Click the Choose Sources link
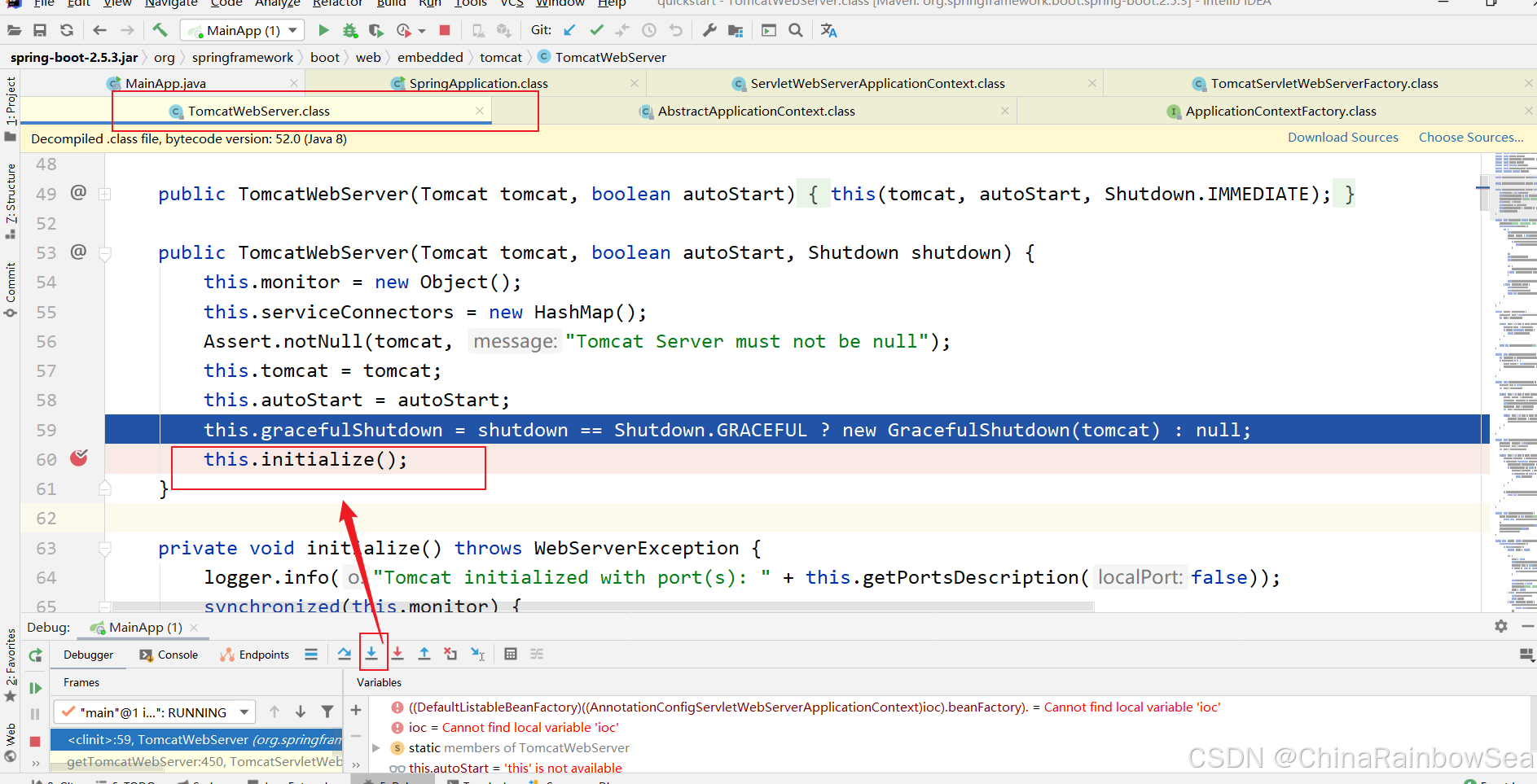 (x=1470, y=138)
